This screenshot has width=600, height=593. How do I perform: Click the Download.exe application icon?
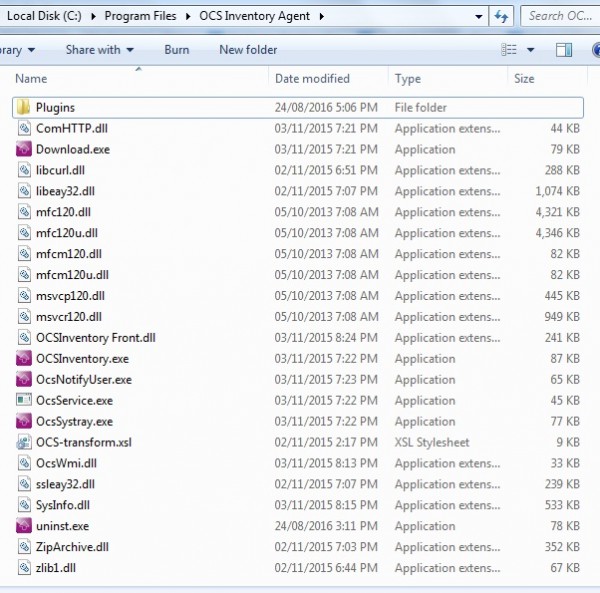coord(24,149)
